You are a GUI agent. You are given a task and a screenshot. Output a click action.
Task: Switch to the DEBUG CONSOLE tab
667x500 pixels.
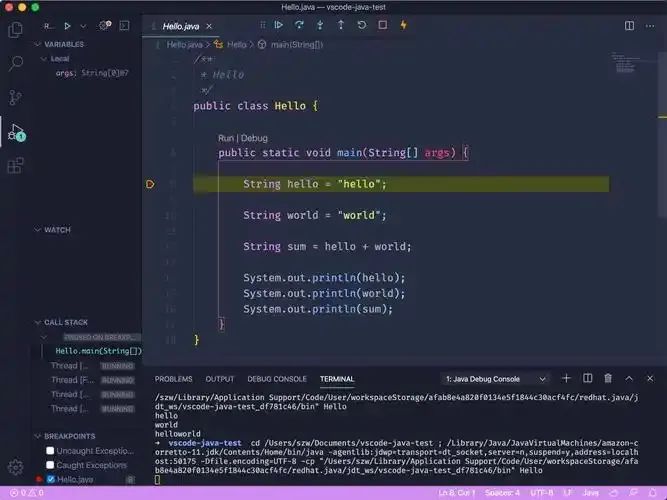pos(277,379)
